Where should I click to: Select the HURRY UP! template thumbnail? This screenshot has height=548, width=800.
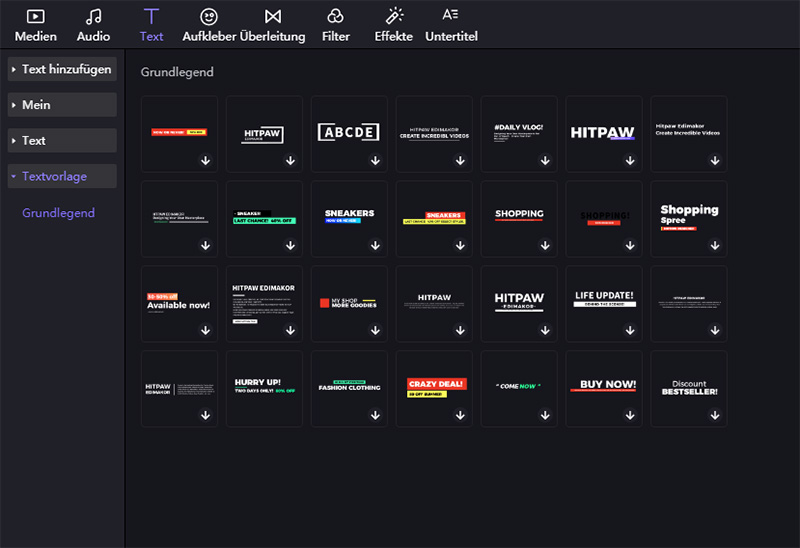point(264,388)
